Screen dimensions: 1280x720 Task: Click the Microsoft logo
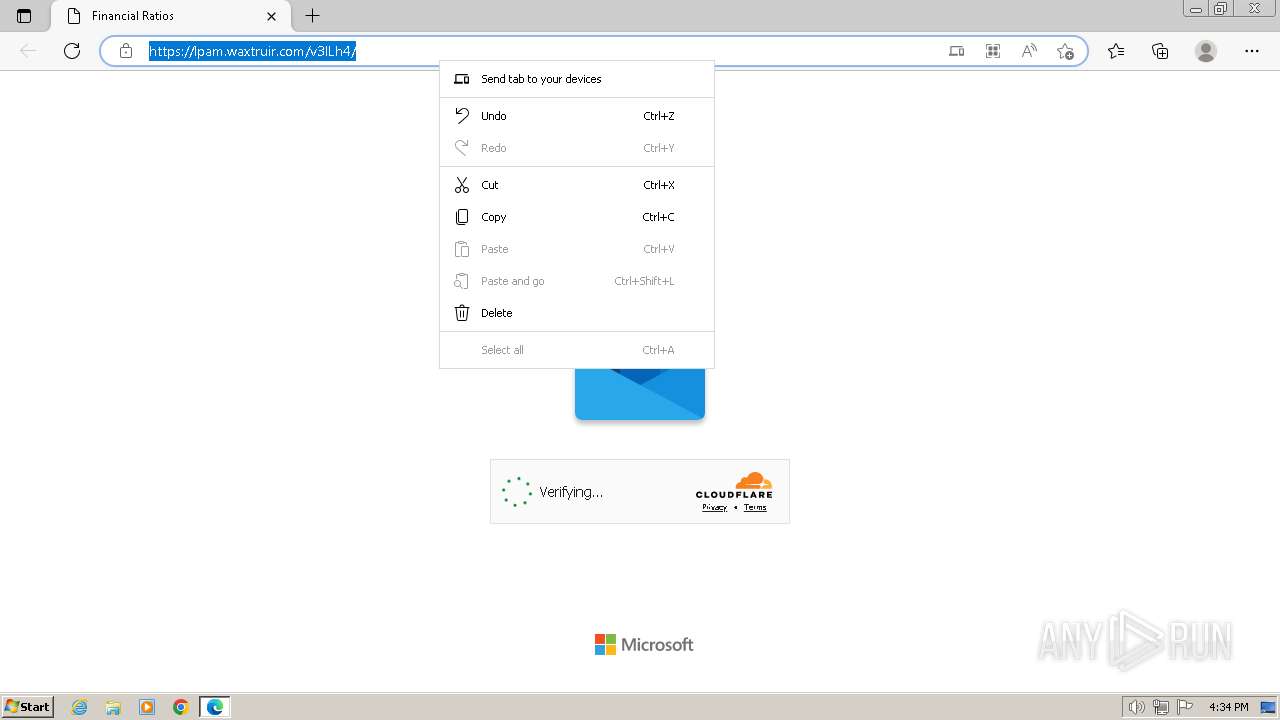pos(644,645)
